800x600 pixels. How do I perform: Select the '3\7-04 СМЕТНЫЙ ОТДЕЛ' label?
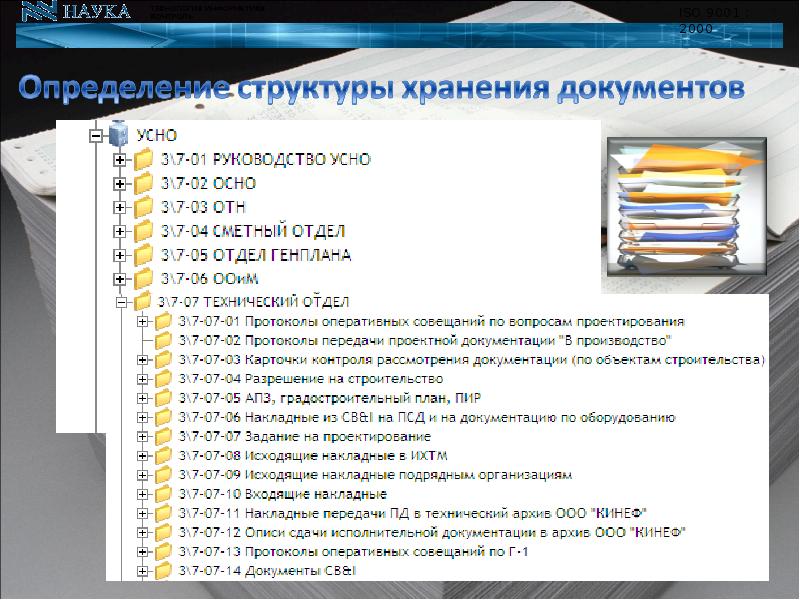click(253, 232)
